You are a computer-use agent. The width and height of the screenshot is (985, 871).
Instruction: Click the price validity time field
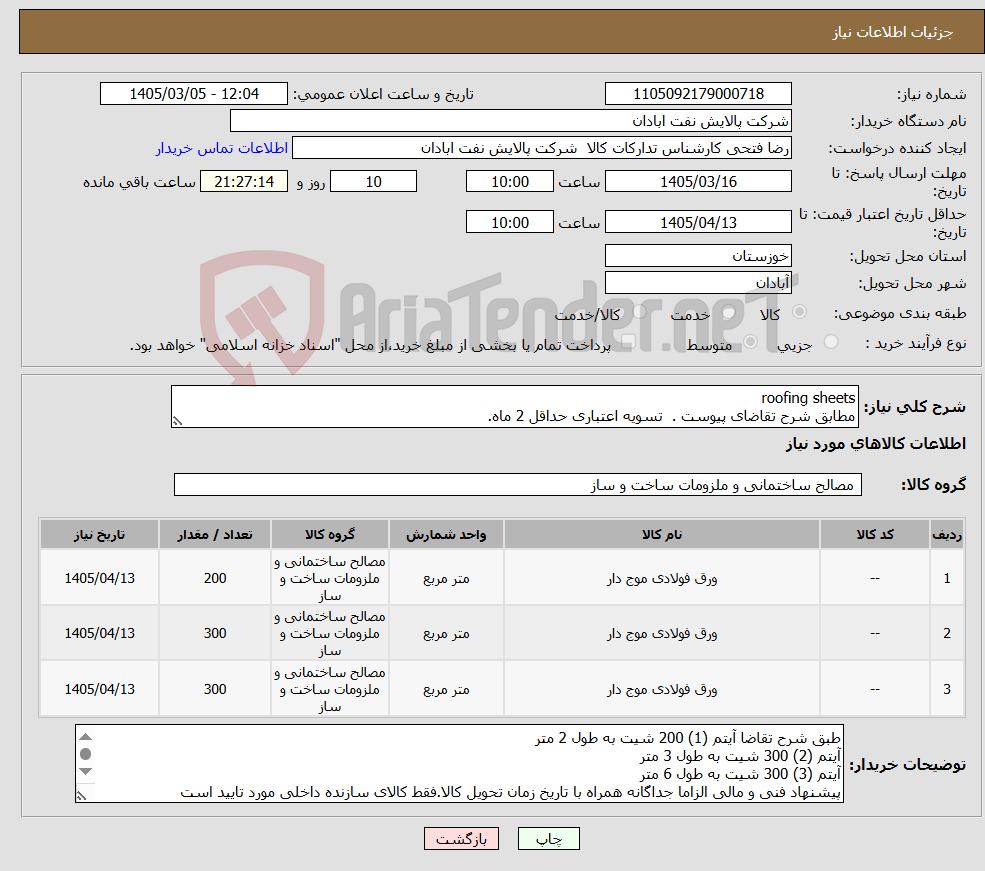(x=509, y=222)
